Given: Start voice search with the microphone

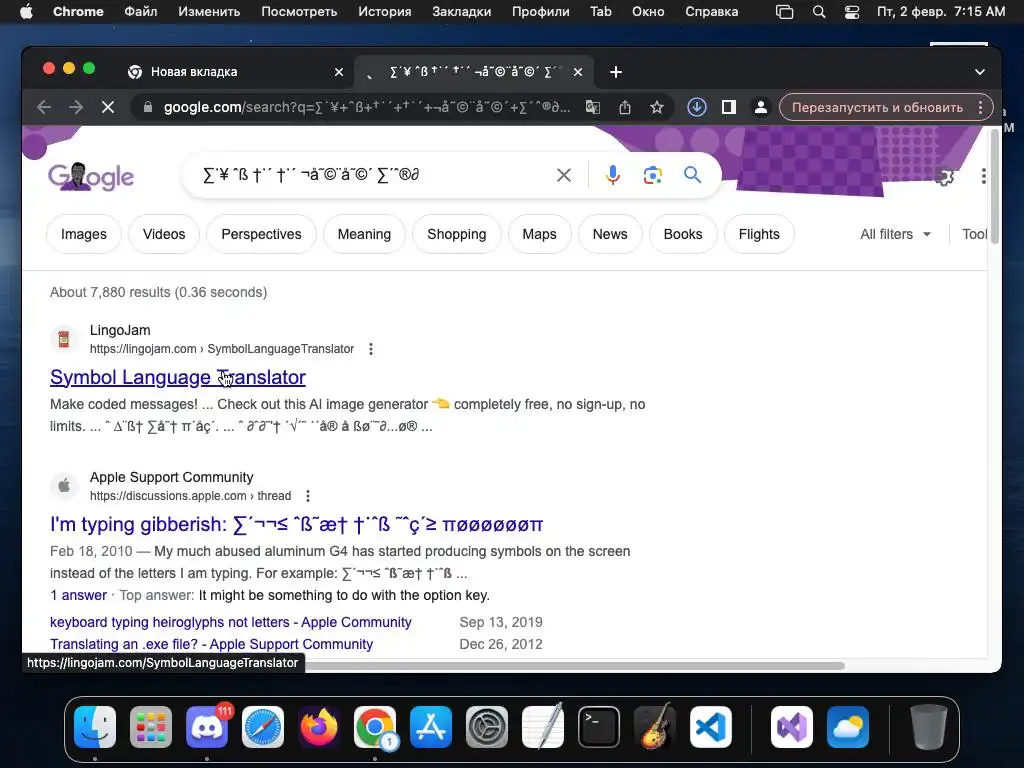Looking at the screenshot, I should point(613,175).
